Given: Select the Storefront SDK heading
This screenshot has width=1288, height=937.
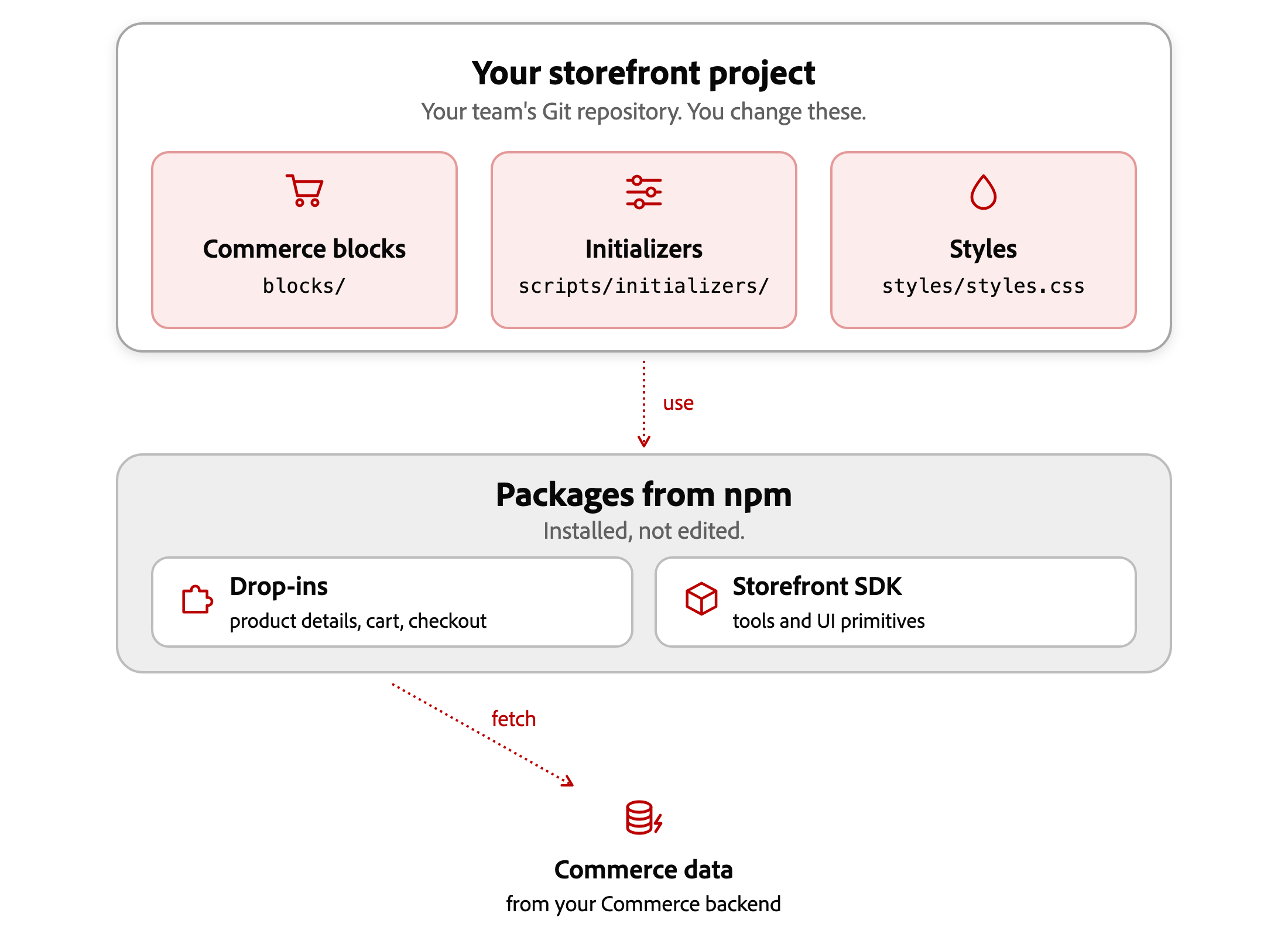Looking at the screenshot, I should pos(817,586).
